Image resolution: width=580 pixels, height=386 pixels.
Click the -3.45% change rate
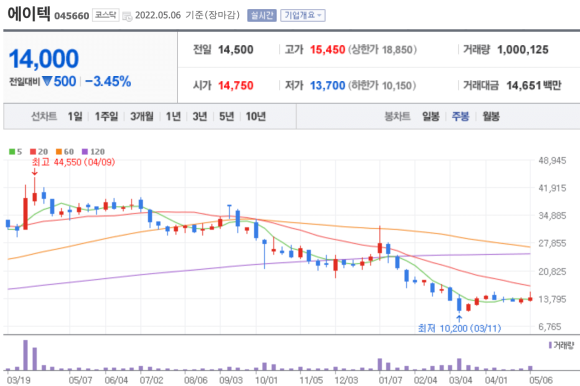[108, 81]
